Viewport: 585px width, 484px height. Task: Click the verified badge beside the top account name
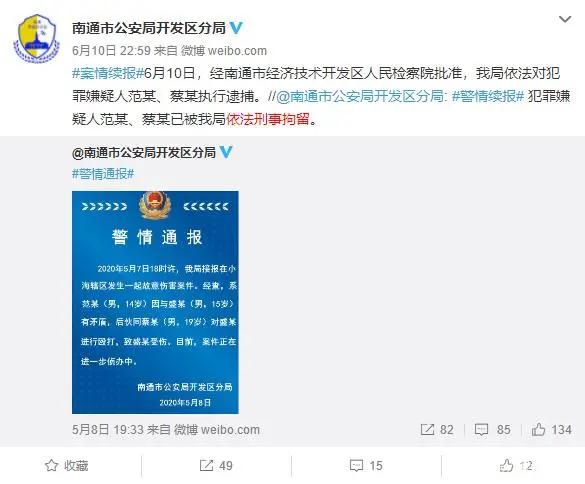235,28
